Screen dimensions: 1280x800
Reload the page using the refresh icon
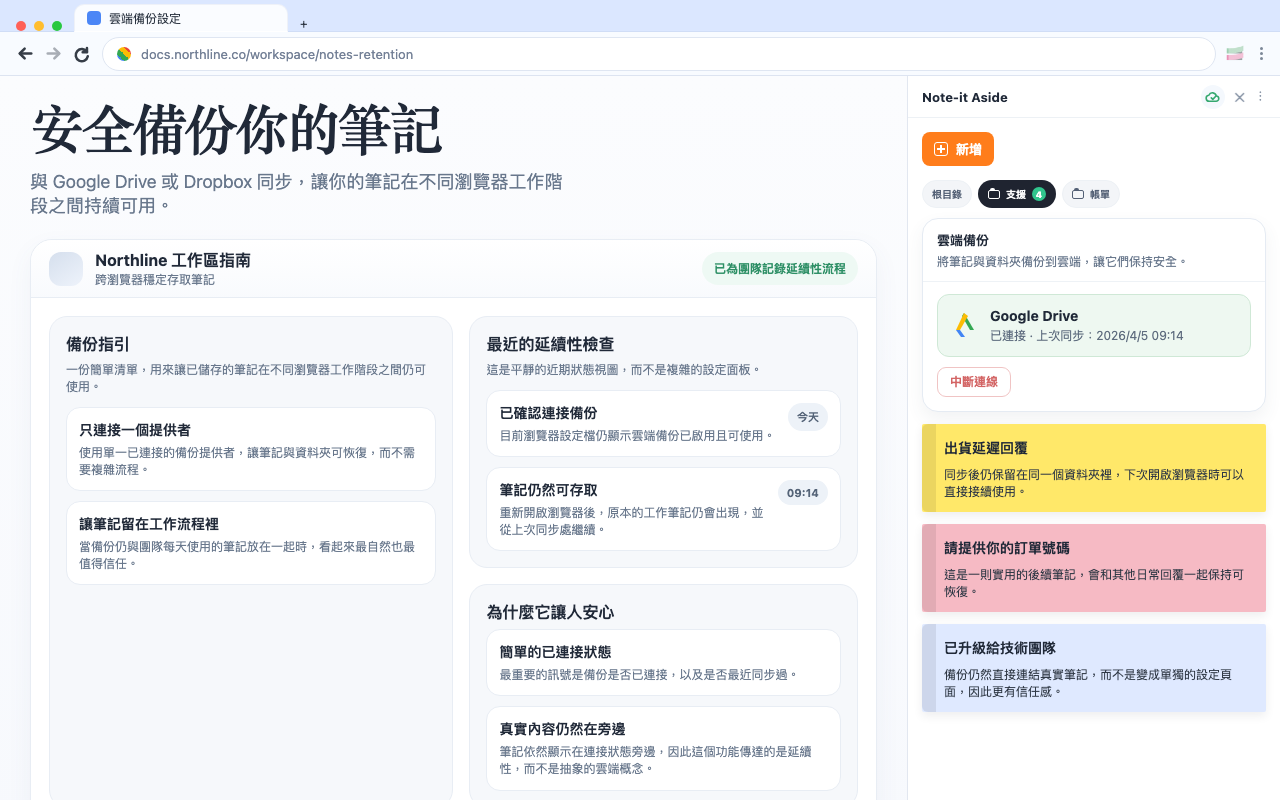(x=82, y=54)
